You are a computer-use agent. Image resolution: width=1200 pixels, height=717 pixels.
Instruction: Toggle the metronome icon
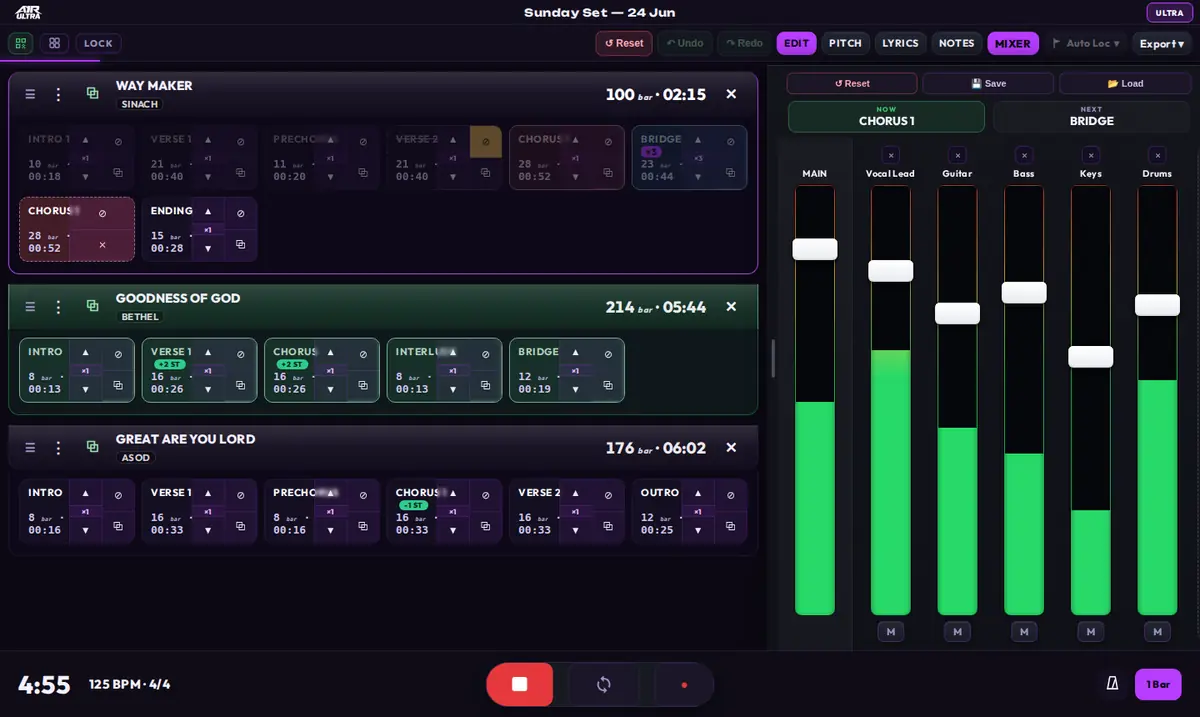point(1111,684)
